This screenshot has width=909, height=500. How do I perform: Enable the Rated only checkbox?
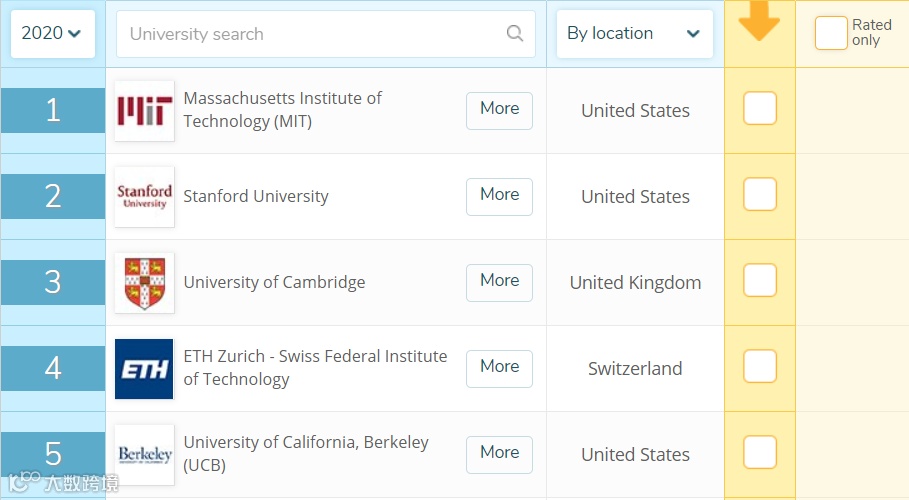coord(830,33)
